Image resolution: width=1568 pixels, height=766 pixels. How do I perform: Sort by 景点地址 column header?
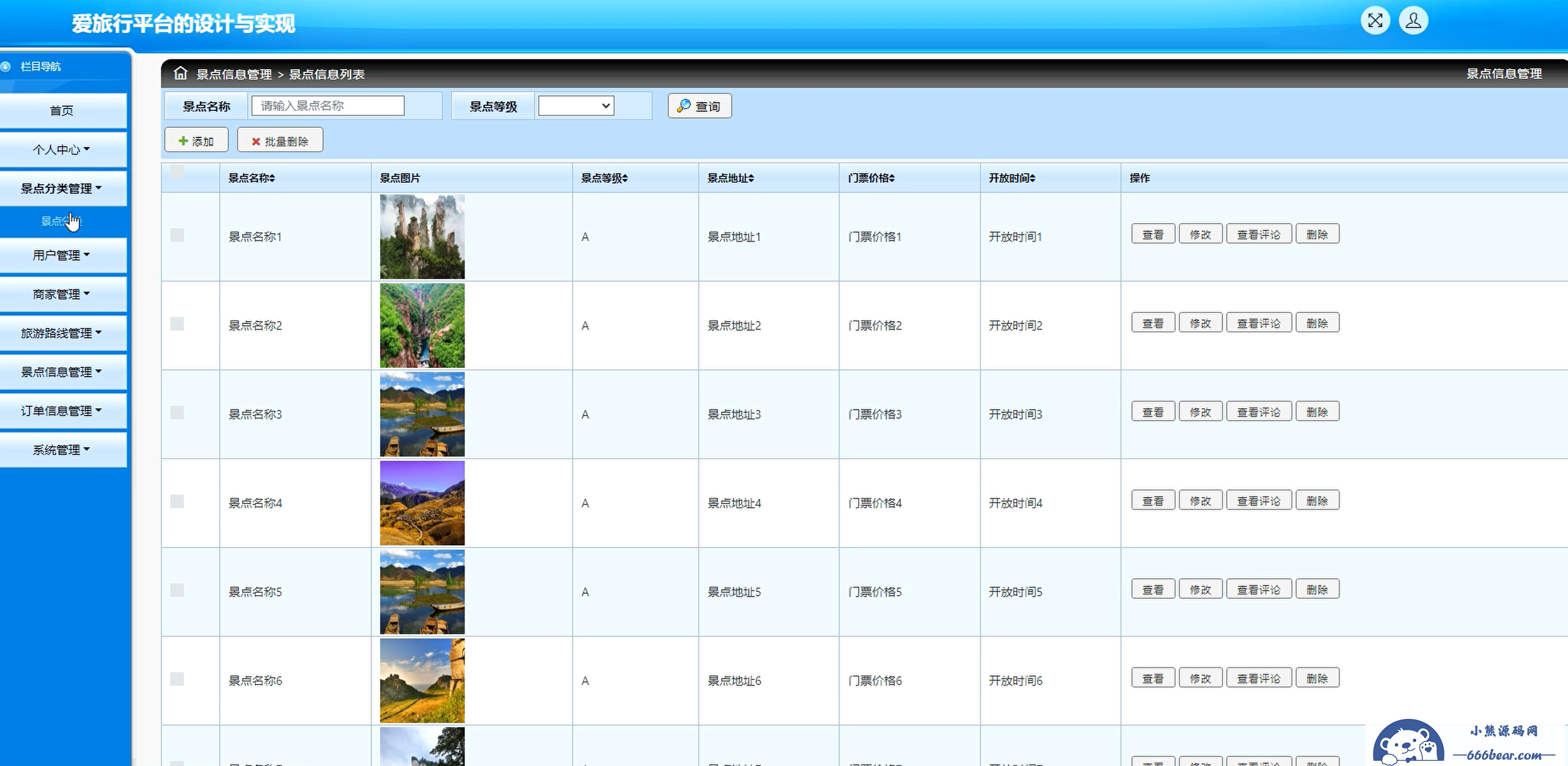[x=730, y=178]
